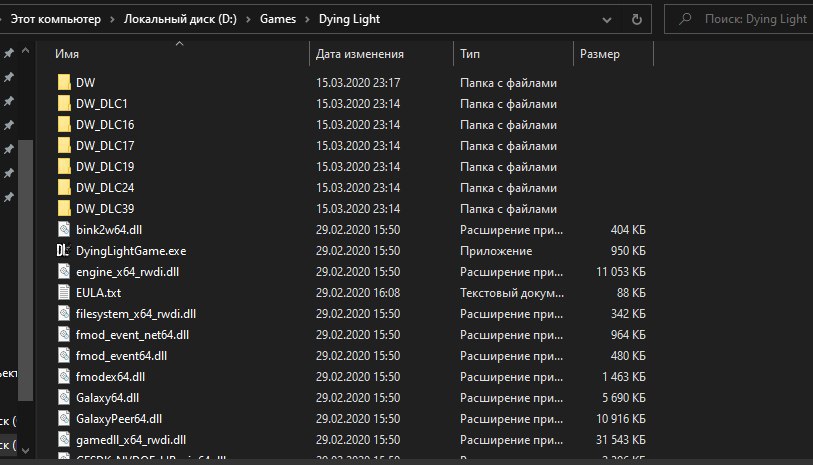Click the 950 КБ size cell

pyautogui.click(x=628, y=251)
